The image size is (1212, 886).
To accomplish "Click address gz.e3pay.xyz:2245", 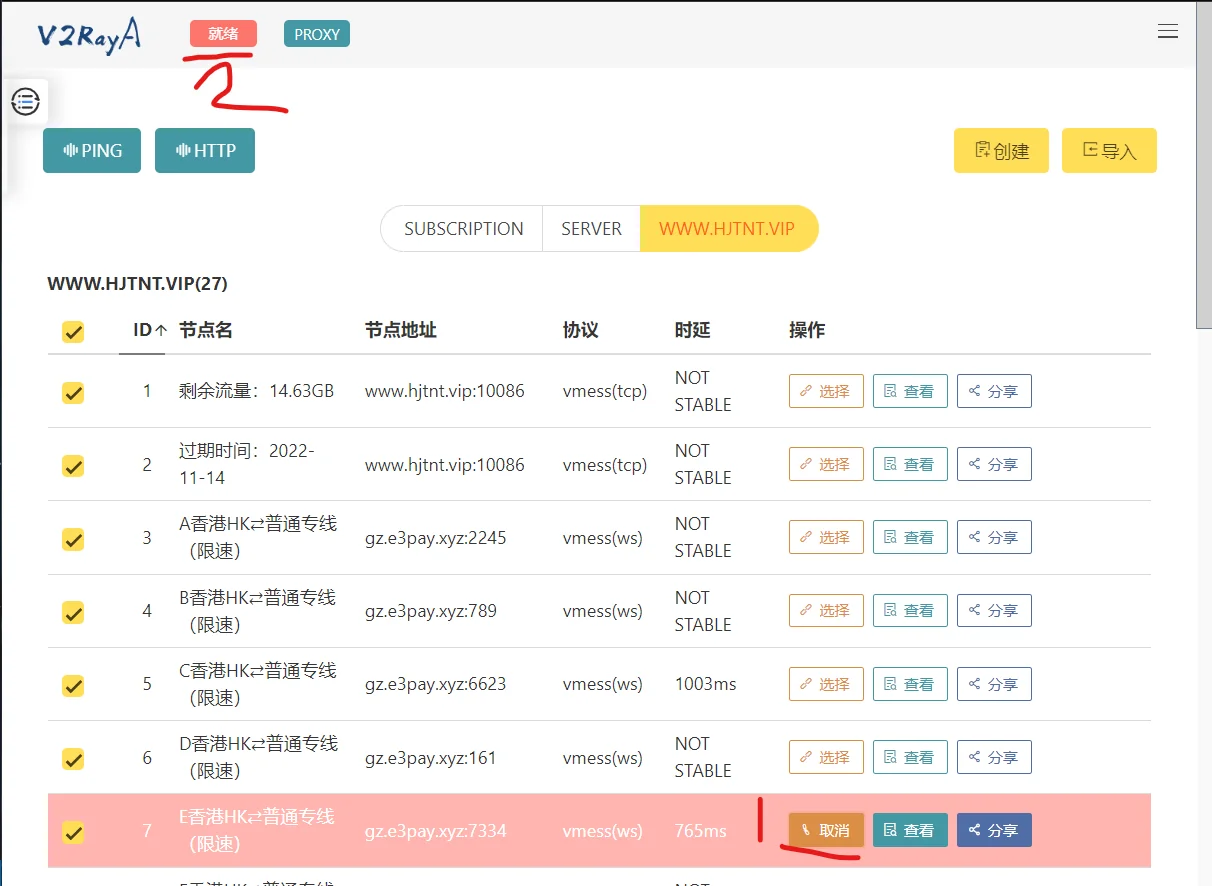I will (x=436, y=538).
